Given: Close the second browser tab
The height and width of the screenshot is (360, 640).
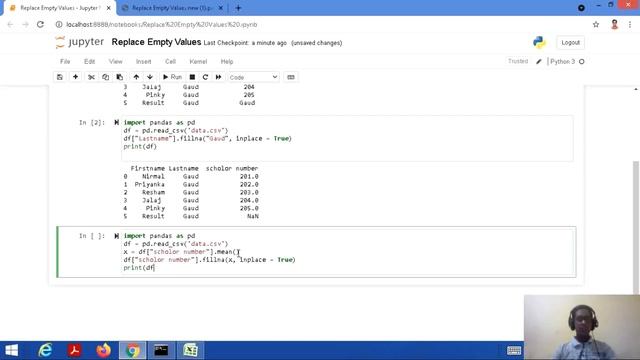Looking at the screenshot, I should tap(220, 8).
